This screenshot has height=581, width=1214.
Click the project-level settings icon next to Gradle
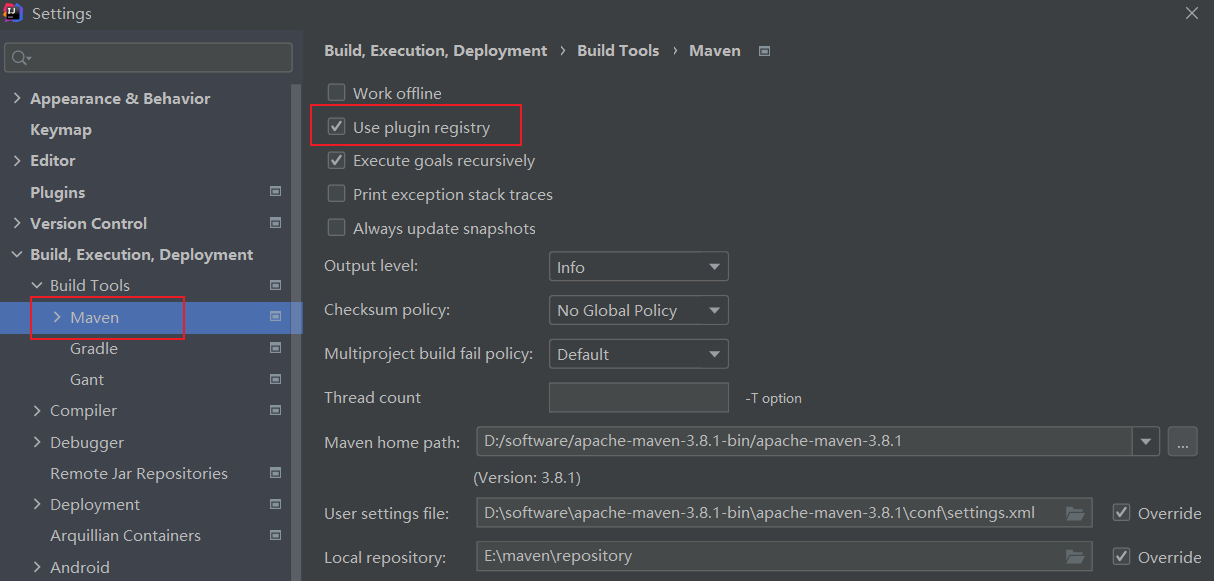pos(275,348)
